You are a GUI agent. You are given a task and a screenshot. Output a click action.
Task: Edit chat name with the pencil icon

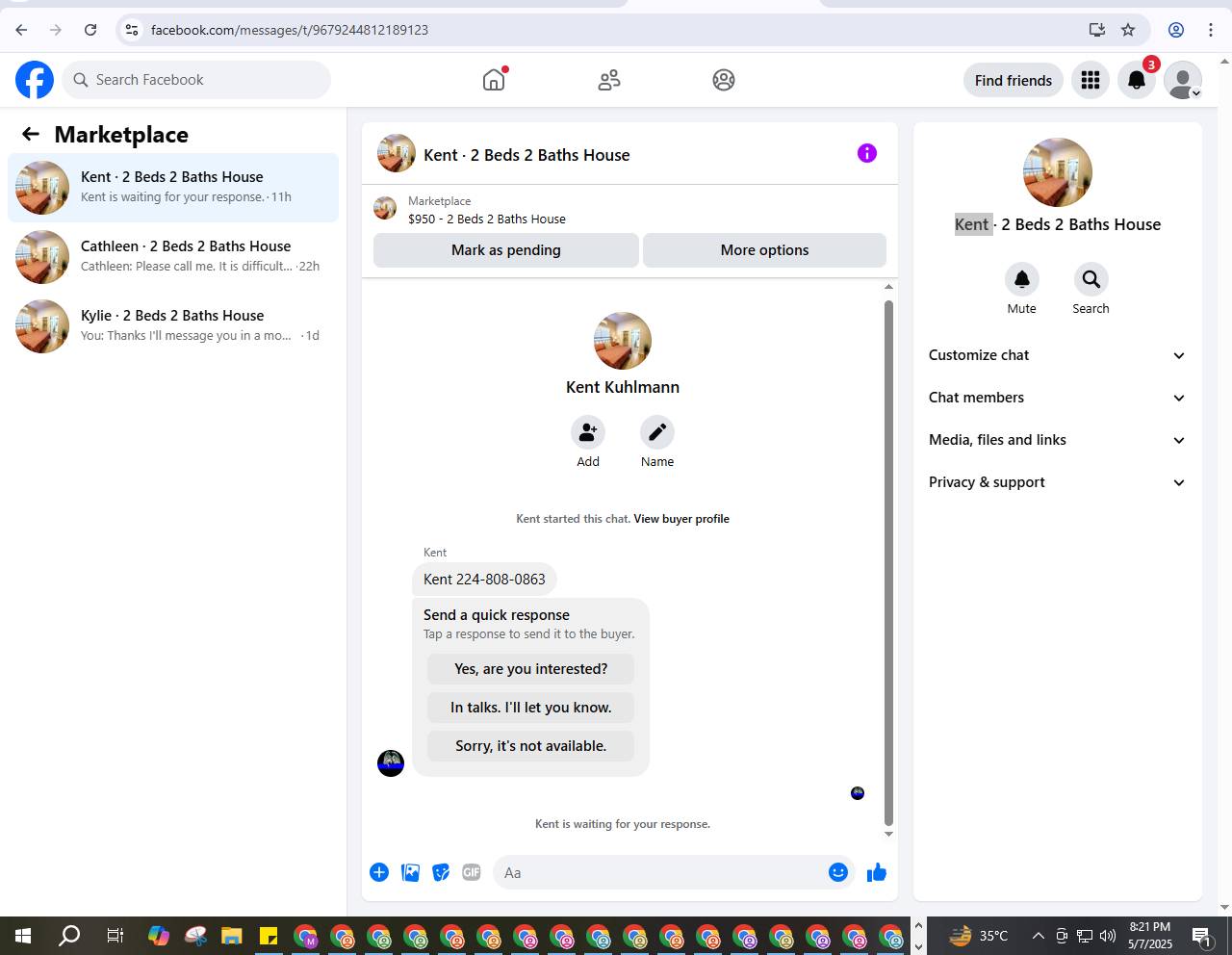click(657, 432)
